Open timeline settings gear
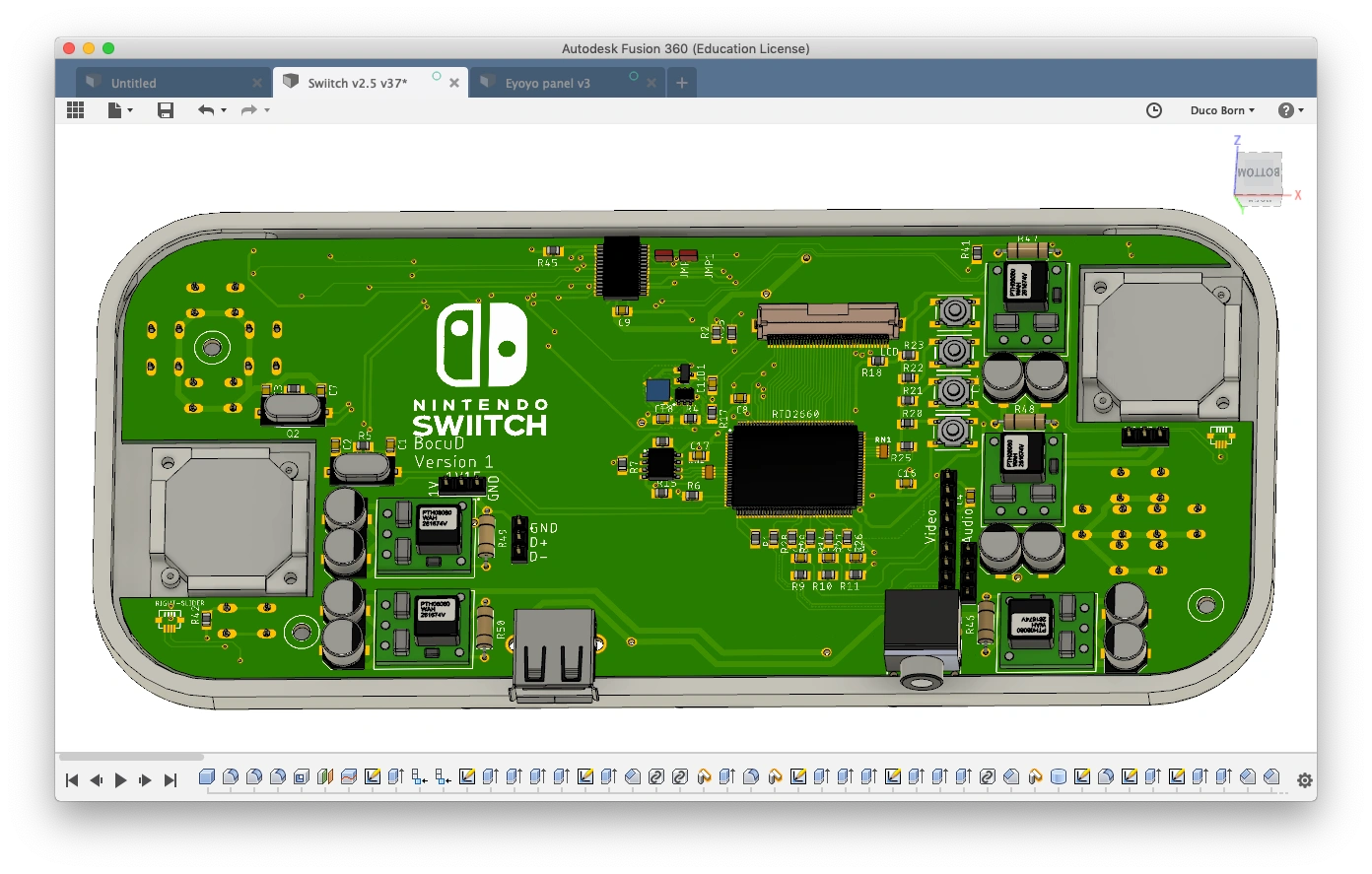Screen dimensions: 1372x874 click(1305, 780)
